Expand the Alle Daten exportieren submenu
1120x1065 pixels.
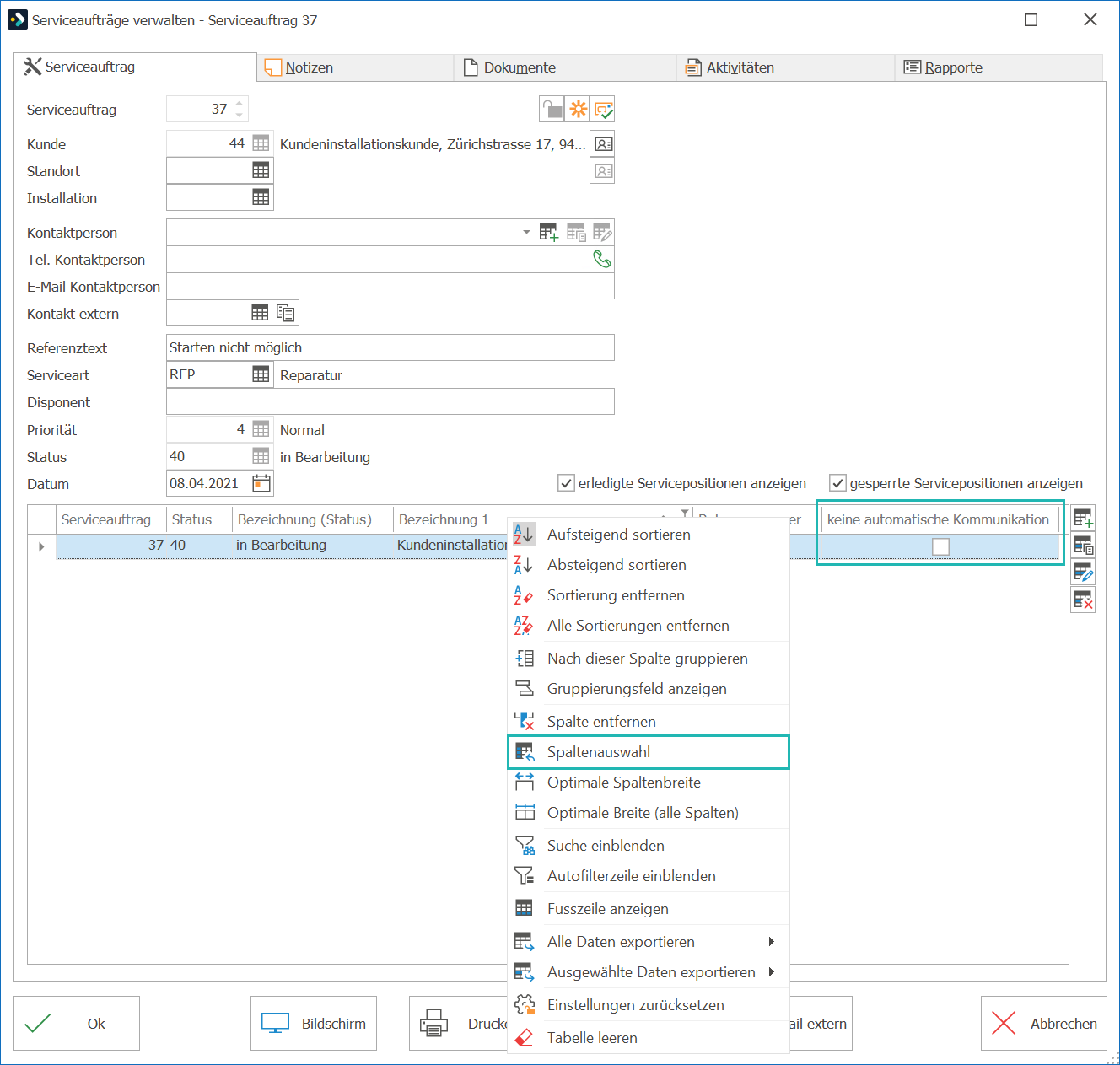click(x=771, y=941)
